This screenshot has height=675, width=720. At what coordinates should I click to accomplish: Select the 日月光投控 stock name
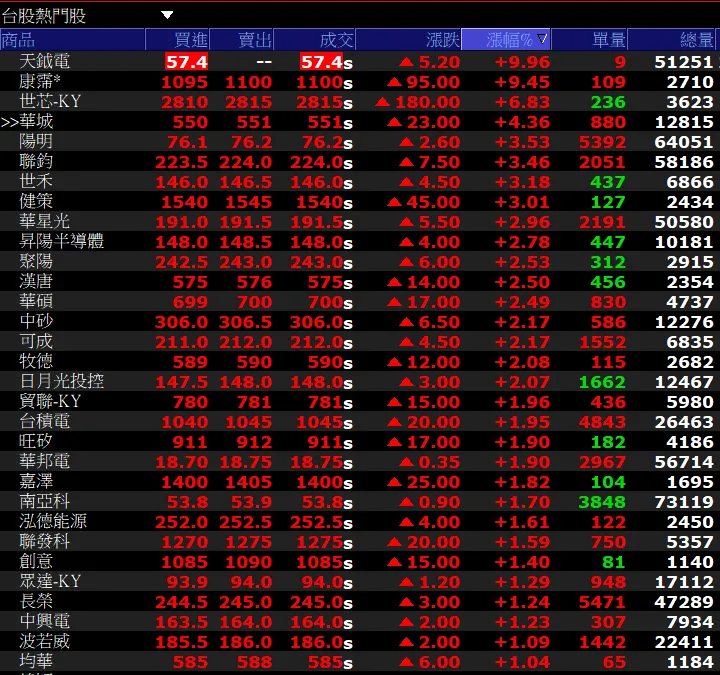[x=62, y=382]
